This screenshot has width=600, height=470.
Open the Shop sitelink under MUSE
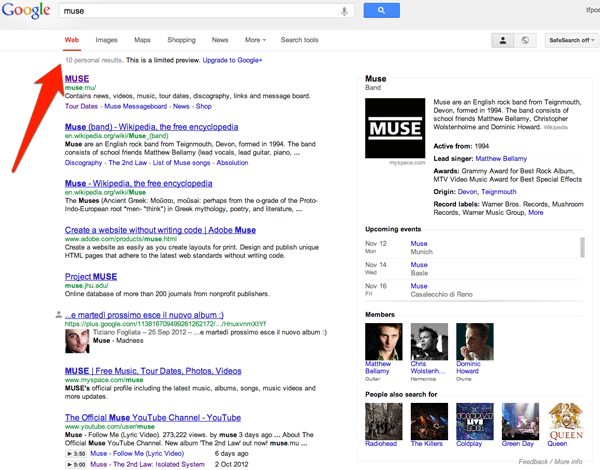coord(204,106)
